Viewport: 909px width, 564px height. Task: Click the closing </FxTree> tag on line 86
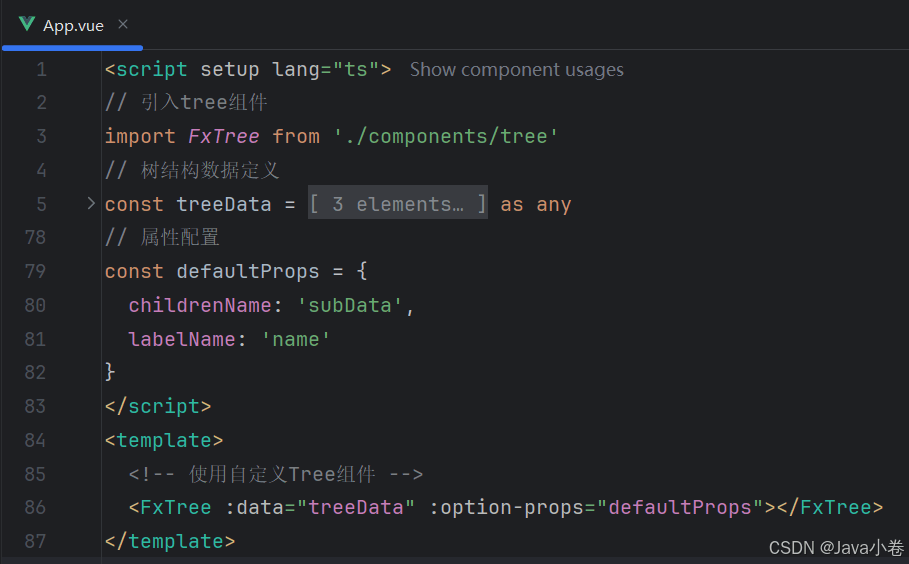click(x=830, y=508)
